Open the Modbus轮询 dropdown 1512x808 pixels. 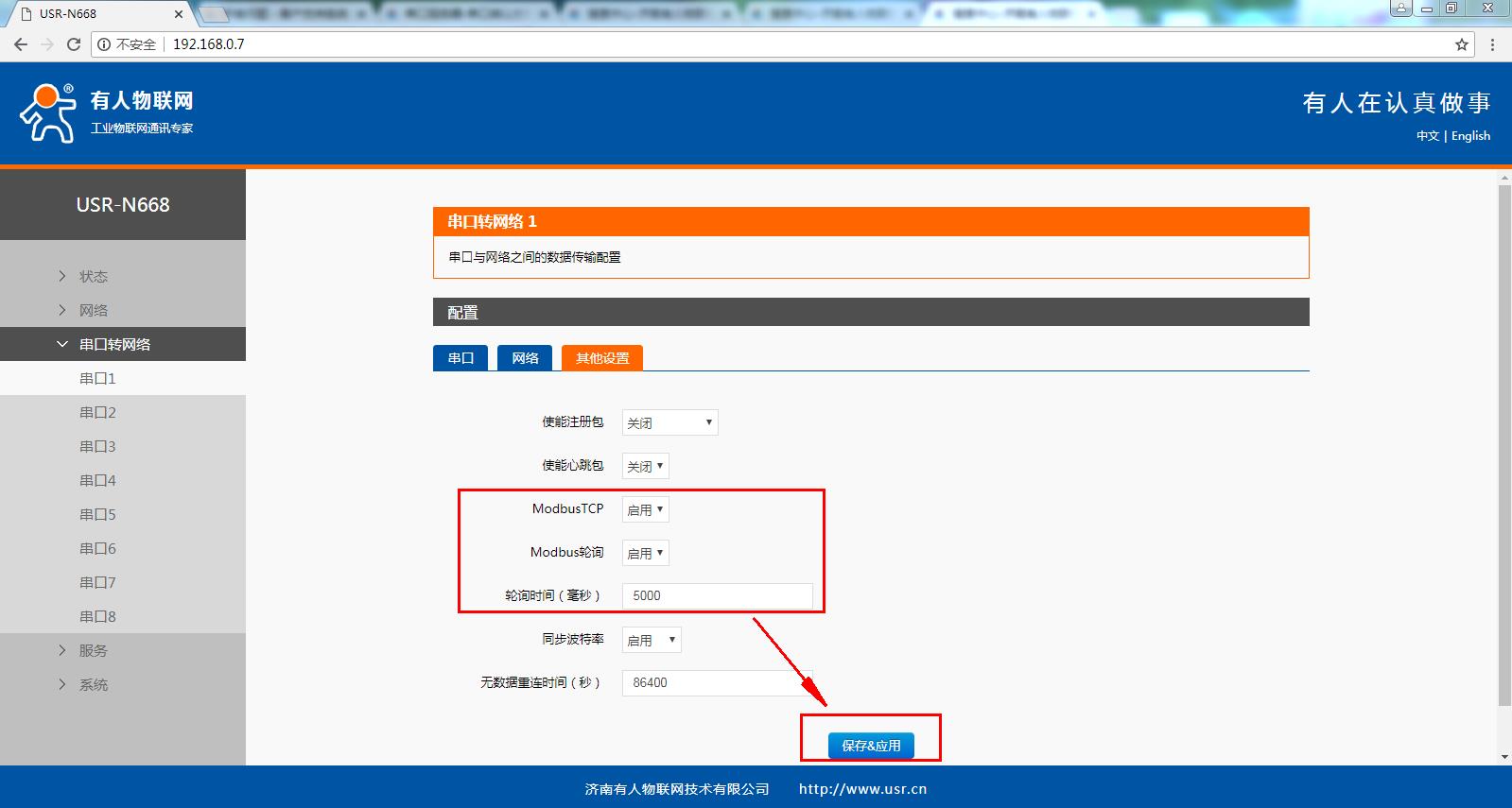pyautogui.click(x=646, y=553)
